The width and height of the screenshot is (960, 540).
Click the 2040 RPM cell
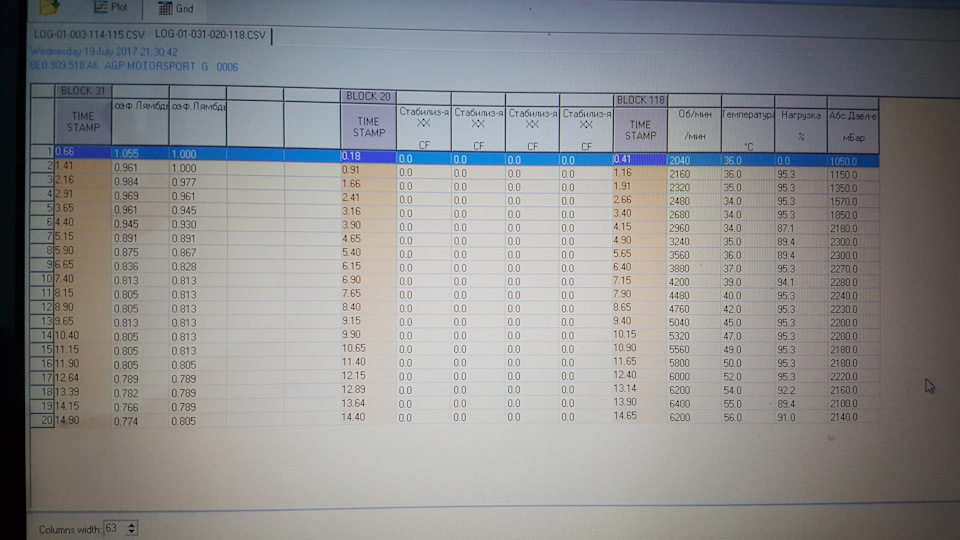[x=694, y=160]
